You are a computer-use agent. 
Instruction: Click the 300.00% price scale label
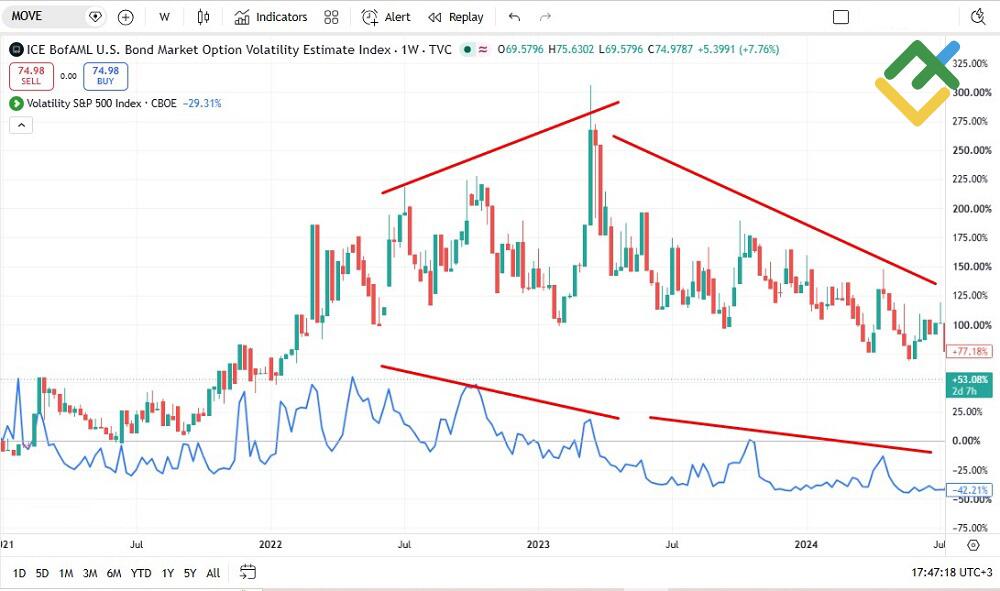[971, 92]
